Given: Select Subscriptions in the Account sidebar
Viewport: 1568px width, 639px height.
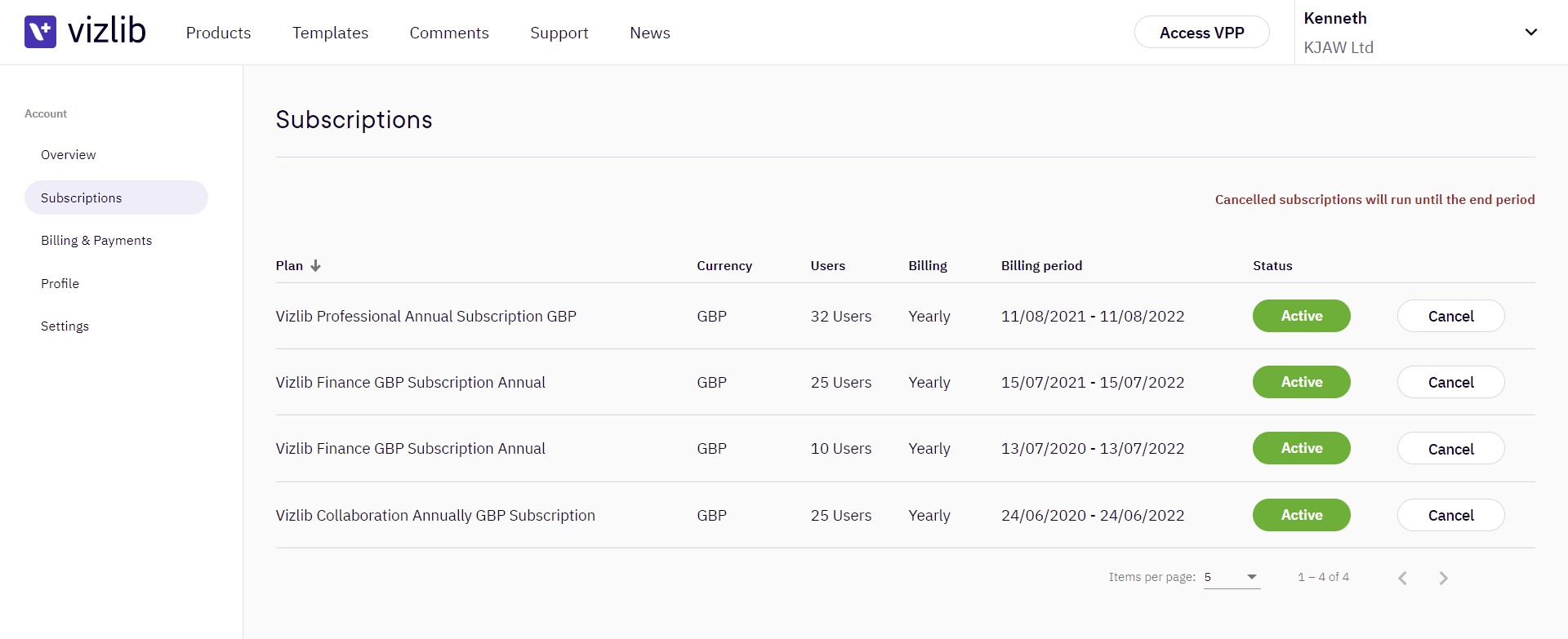Looking at the screenshot, I should tap(116, 197).
